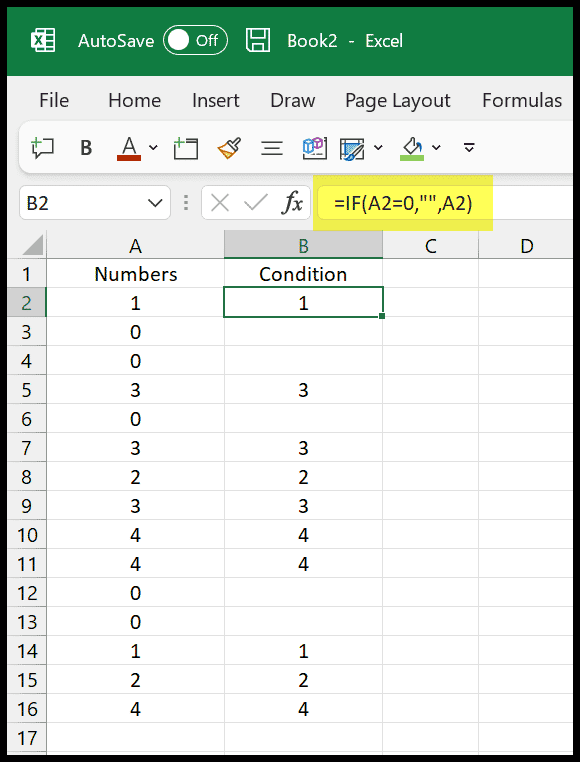Open the File menu tab
The width and height of the screenshot is (580, 762).
pos(53,100)
